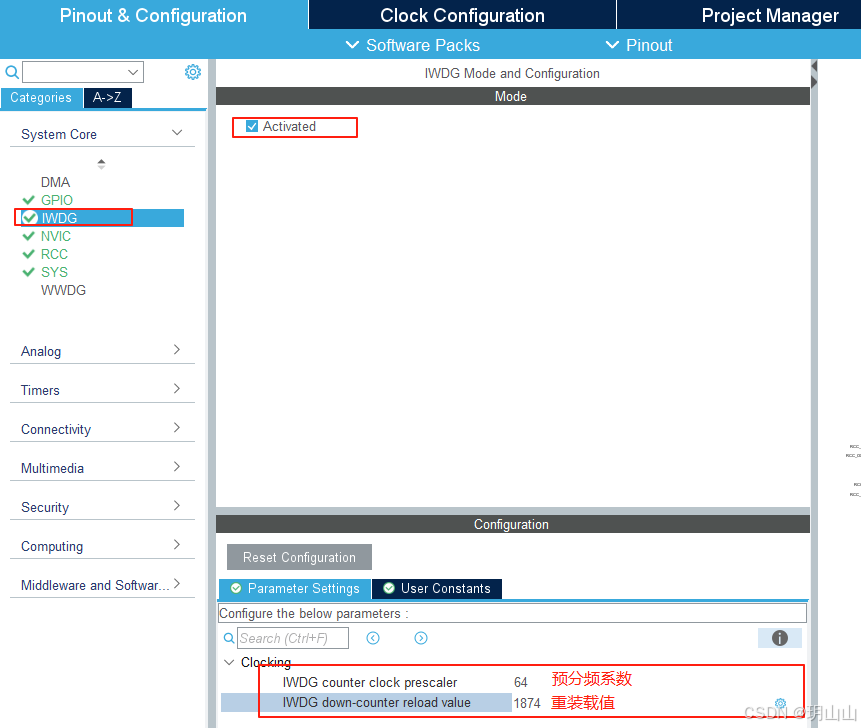Click the gear icon beside the reload value

(780, 703)
